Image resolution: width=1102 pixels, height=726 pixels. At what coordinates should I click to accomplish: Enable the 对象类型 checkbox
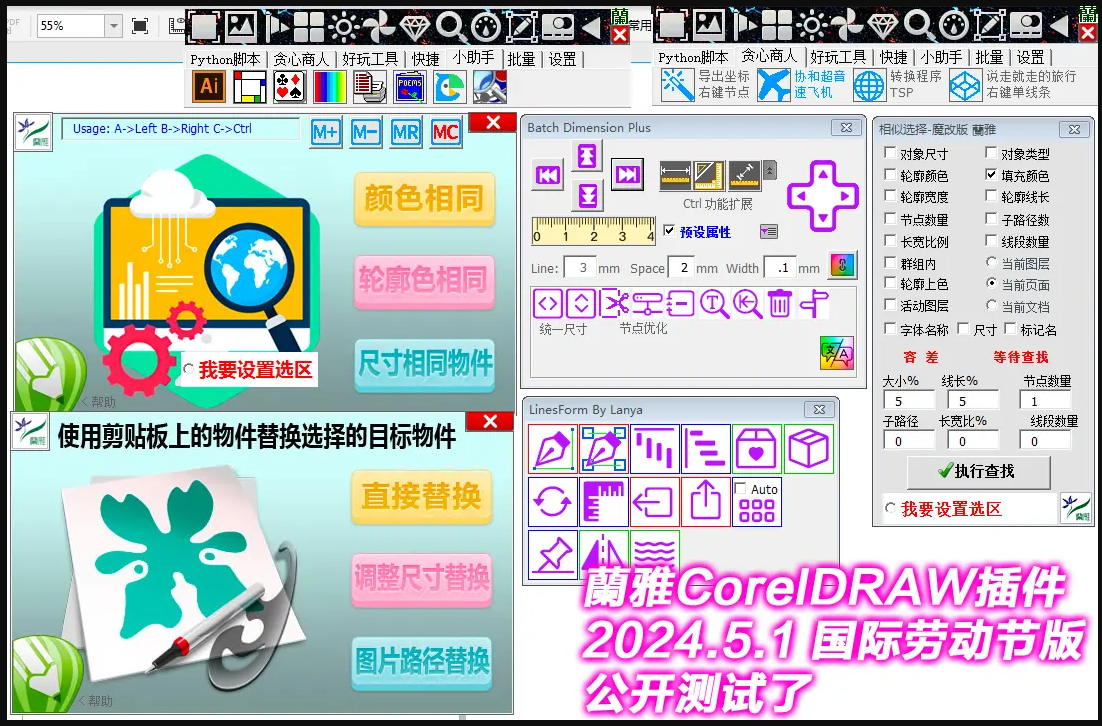[x=991, y=153]
